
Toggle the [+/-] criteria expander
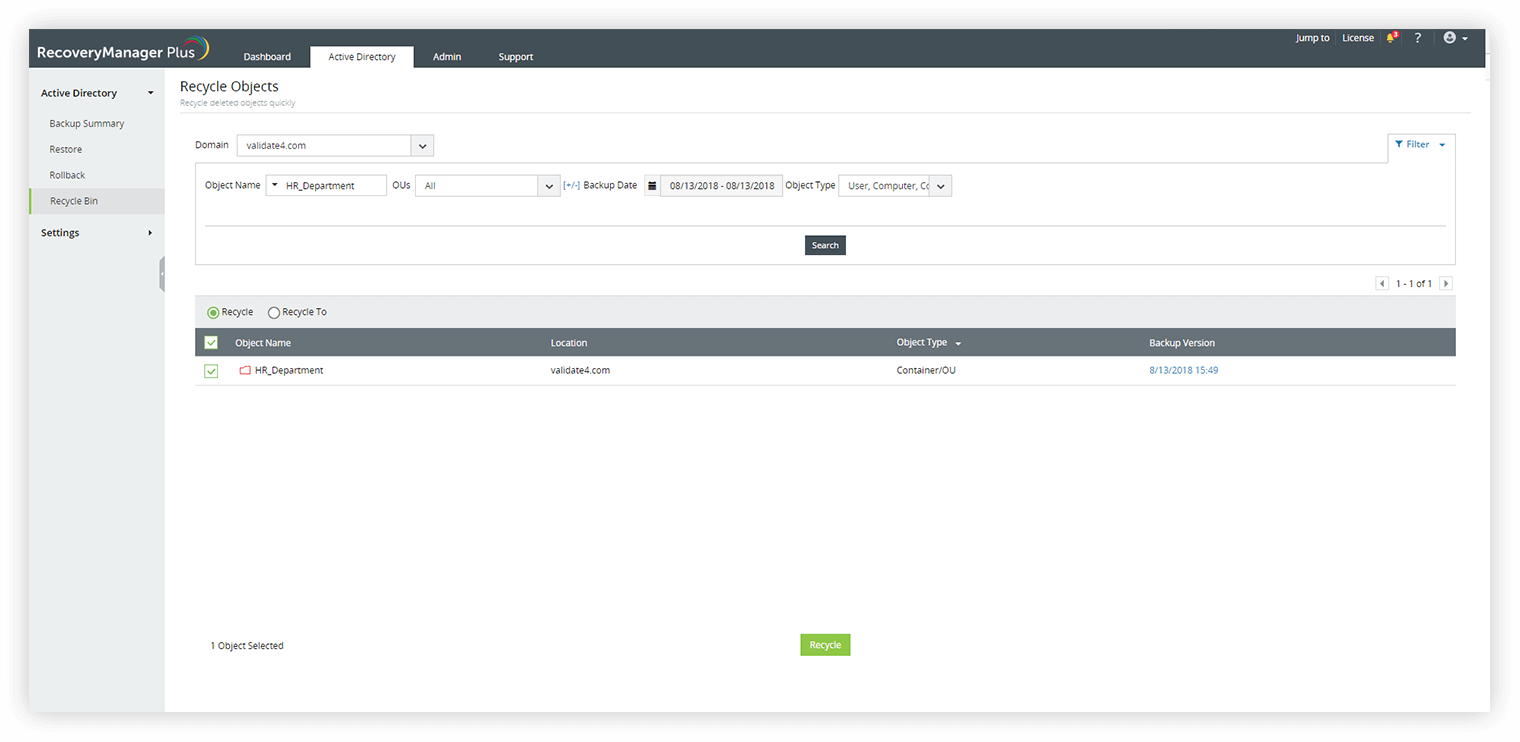click(571, 185)
